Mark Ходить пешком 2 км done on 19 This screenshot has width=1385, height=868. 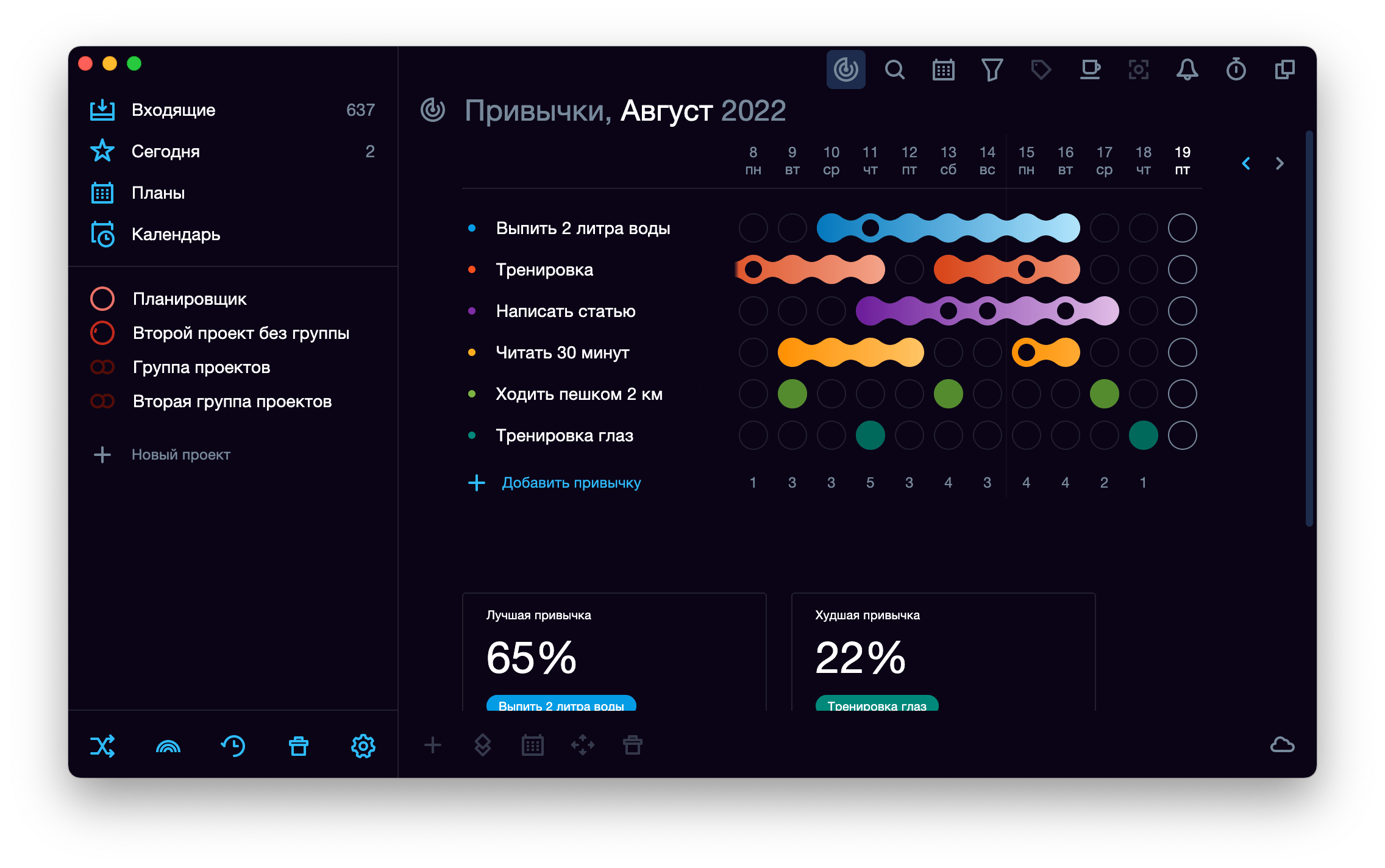point(1182,394)
